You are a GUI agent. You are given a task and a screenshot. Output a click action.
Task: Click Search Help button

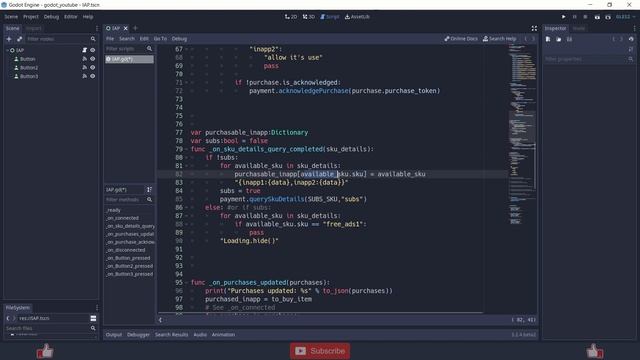[499, 39]
